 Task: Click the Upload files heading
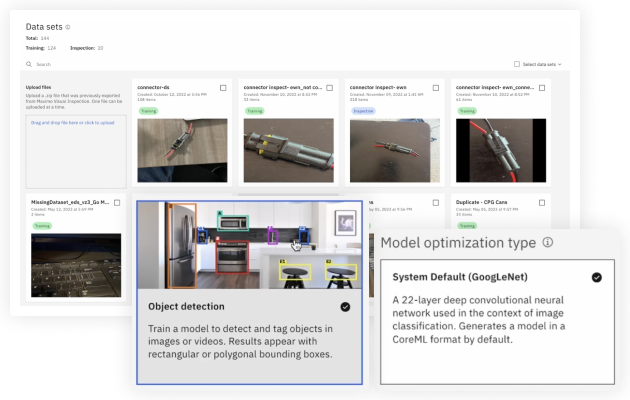coord(39,87)
